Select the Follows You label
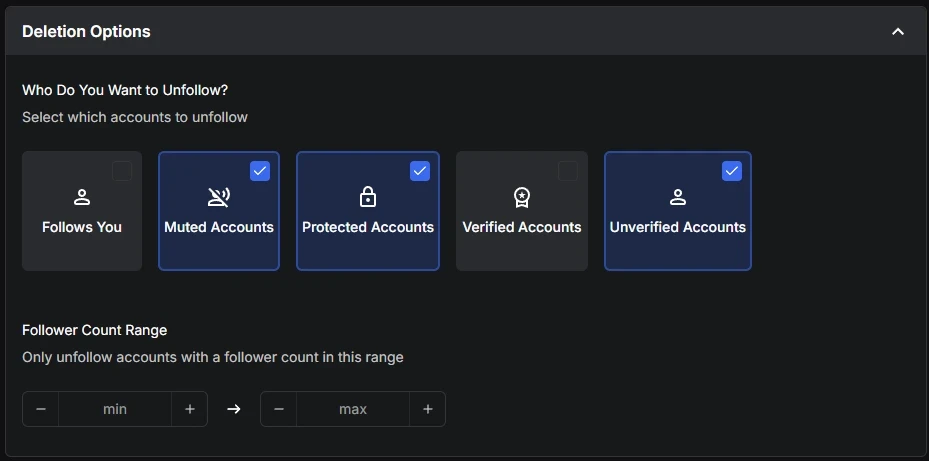This screenshot has height=461, width=929. pos(82,227)
